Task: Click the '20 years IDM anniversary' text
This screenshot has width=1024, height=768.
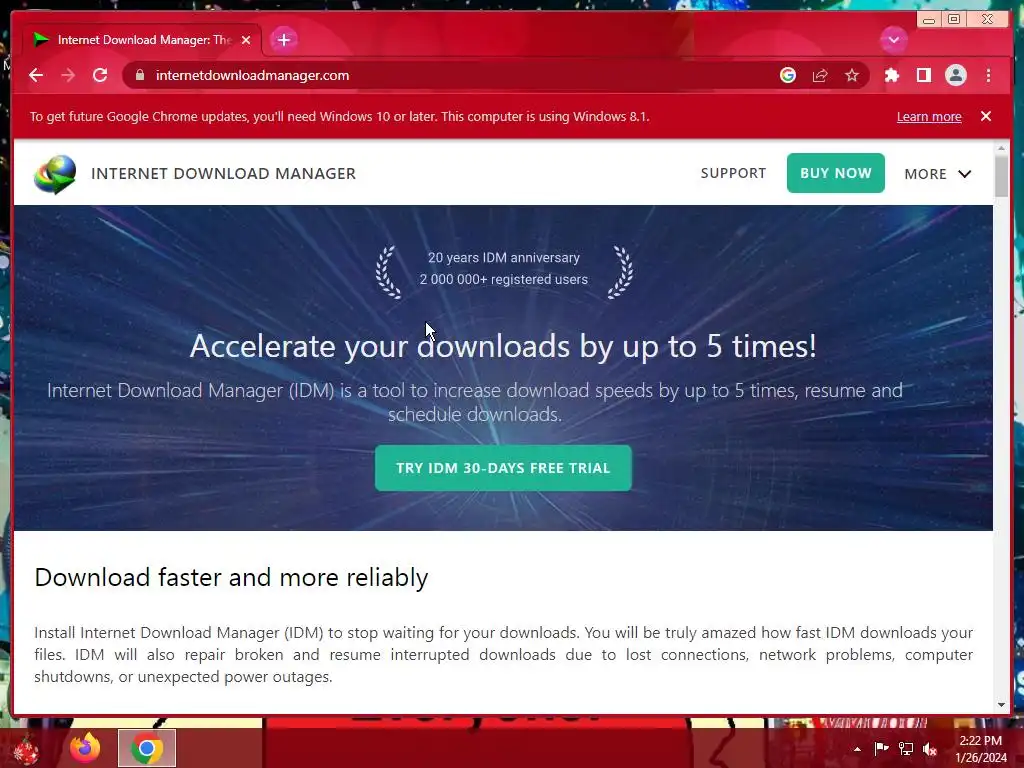Action: (504, 258)
